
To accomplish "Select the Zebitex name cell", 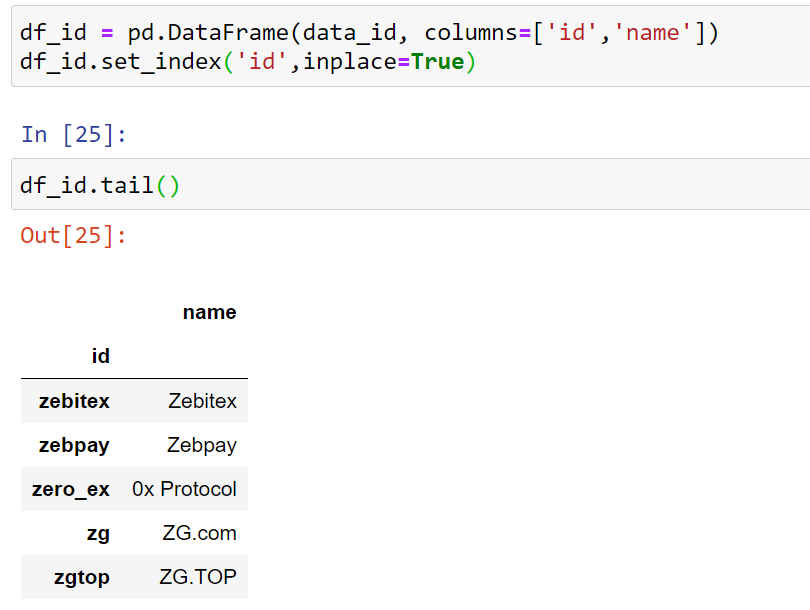I will tap(184, 401).
